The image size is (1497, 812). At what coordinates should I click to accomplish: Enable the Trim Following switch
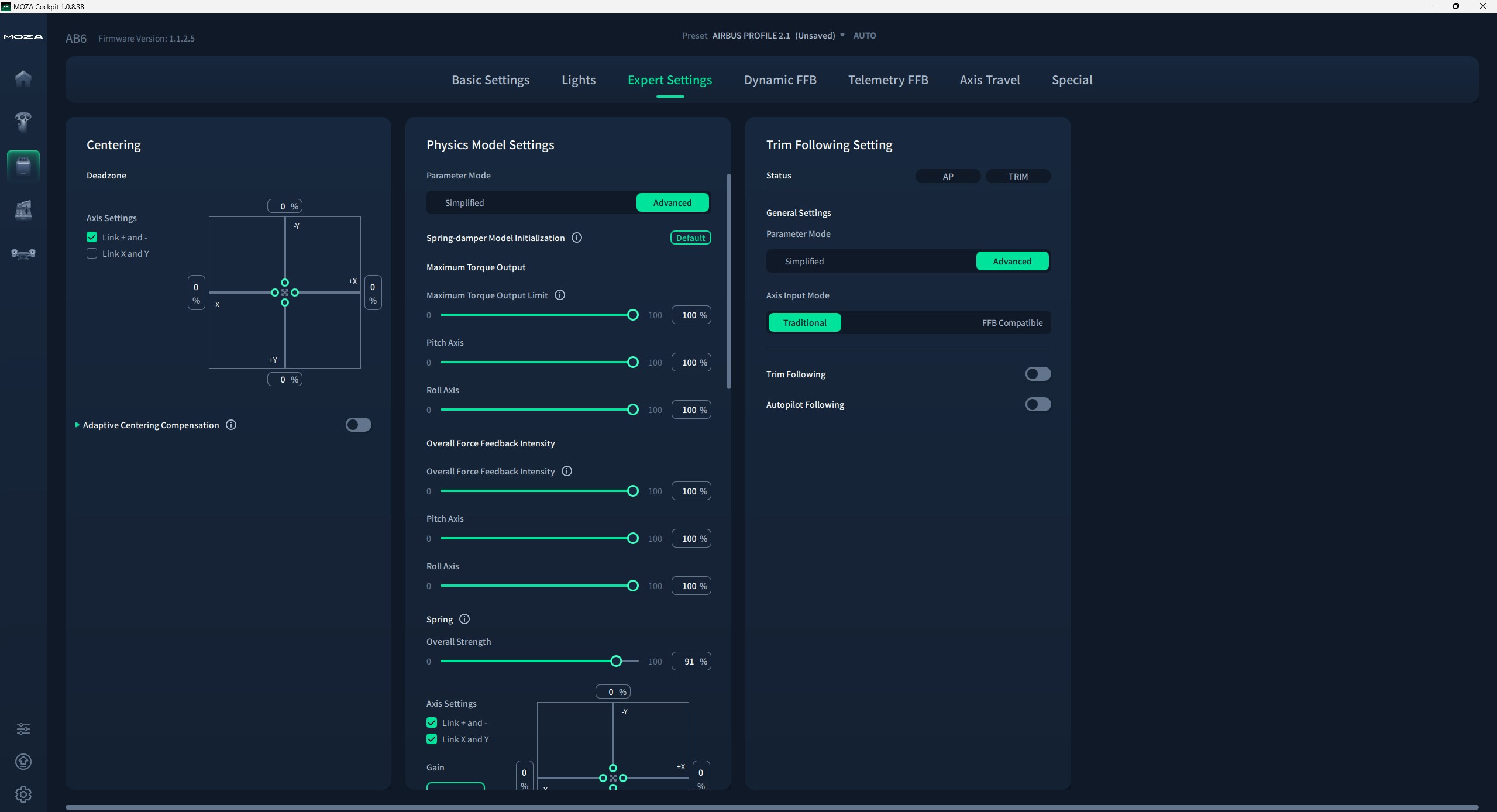[x=1038, y=374]
